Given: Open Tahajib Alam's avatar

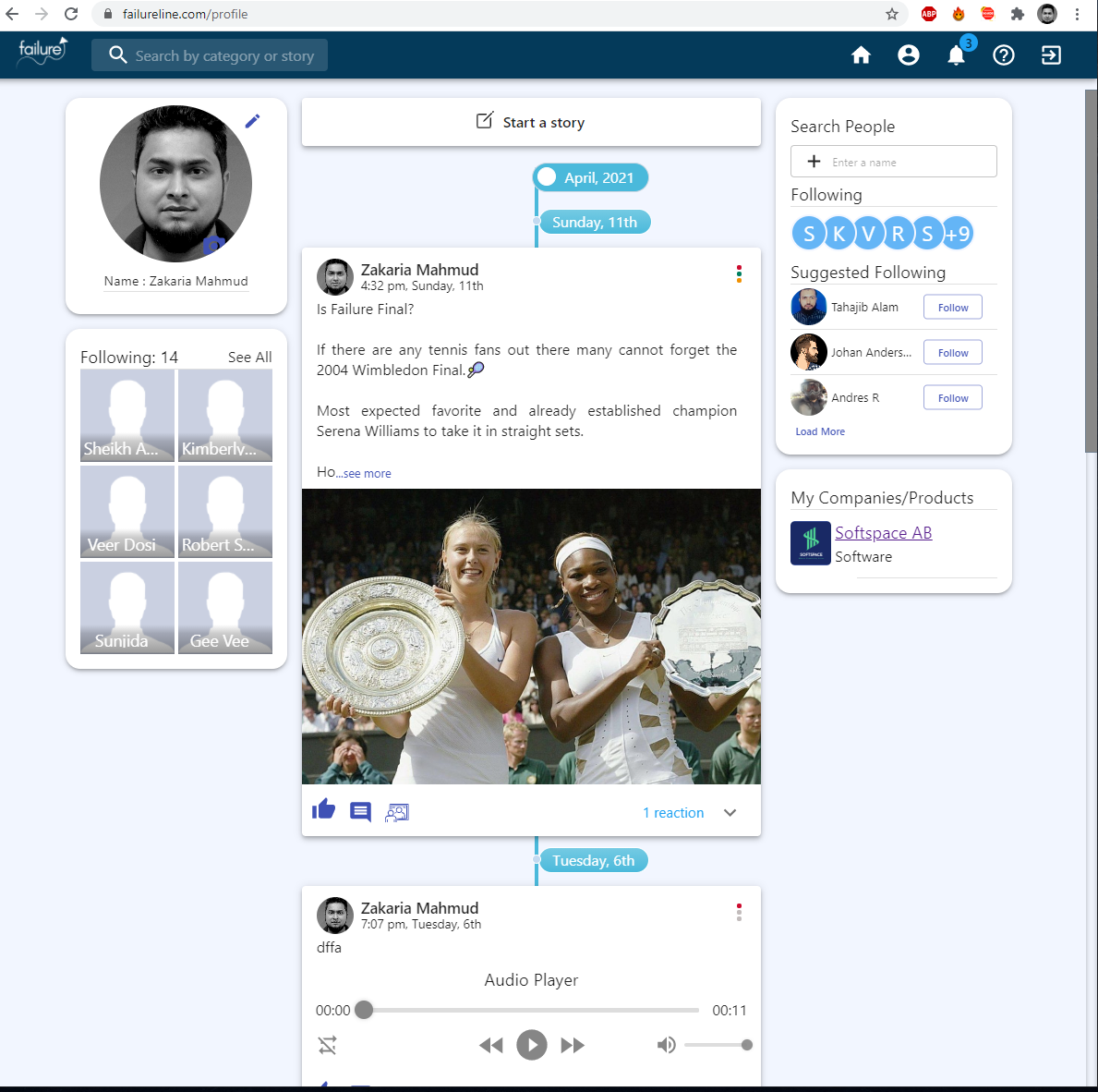Looking at the screenshot, I should 809,307.
